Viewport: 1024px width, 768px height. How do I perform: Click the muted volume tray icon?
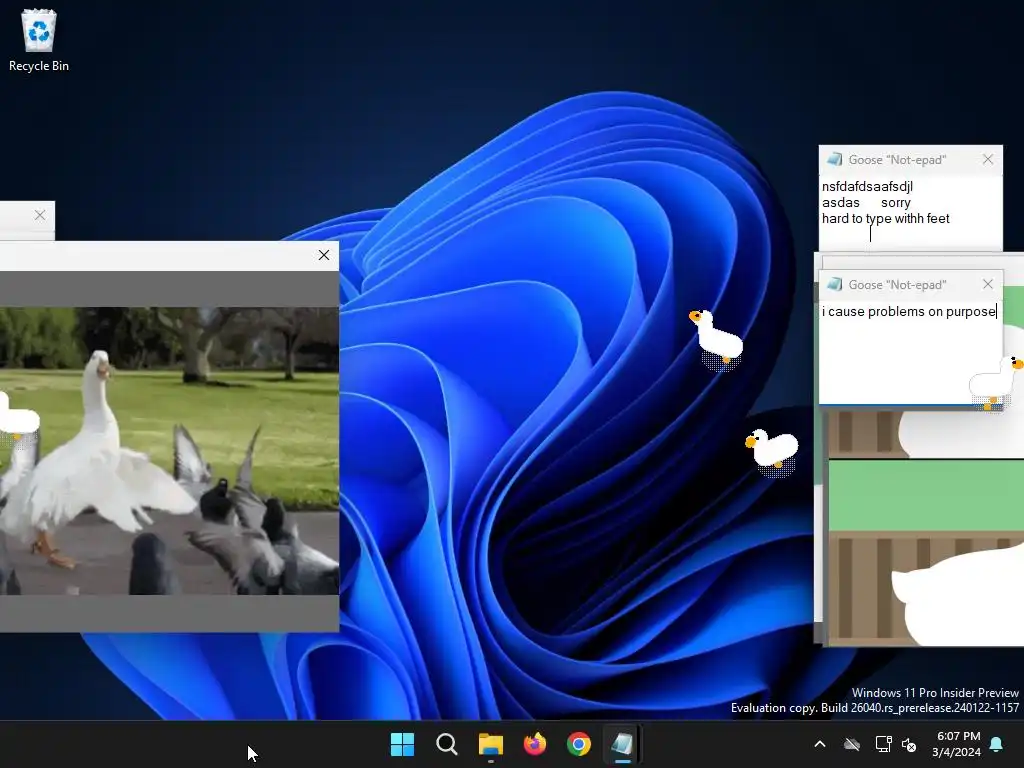point(908,744)
